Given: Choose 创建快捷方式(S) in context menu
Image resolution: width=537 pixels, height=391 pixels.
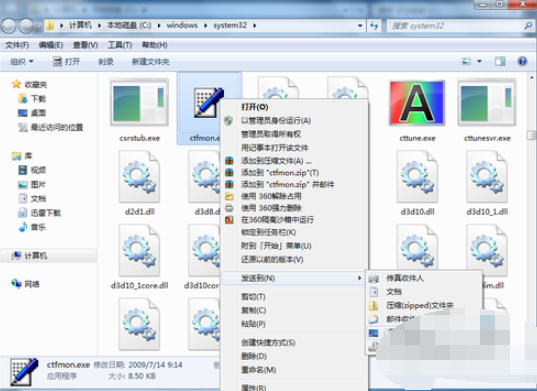Looking at the screenshot, I should click(295, 342).
